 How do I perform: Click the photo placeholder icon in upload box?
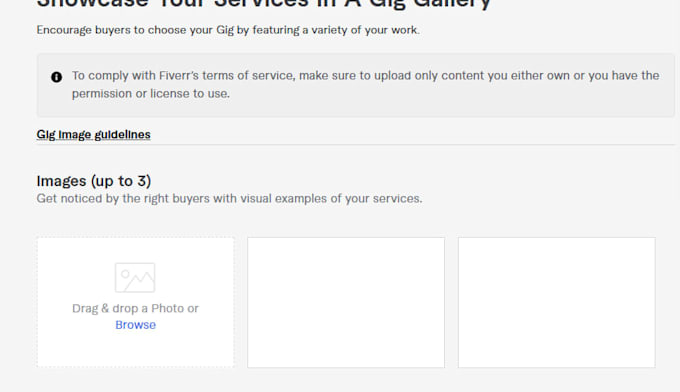click(135, 278)
